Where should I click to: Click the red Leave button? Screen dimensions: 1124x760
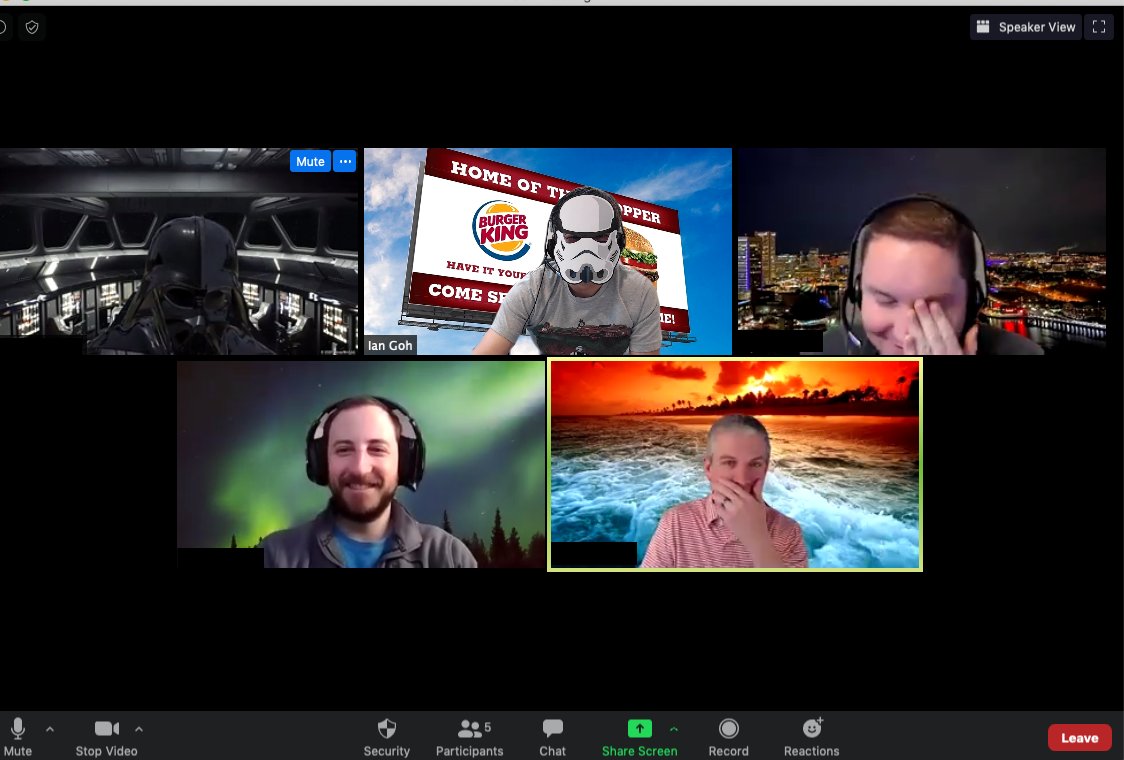point(1079,738)
